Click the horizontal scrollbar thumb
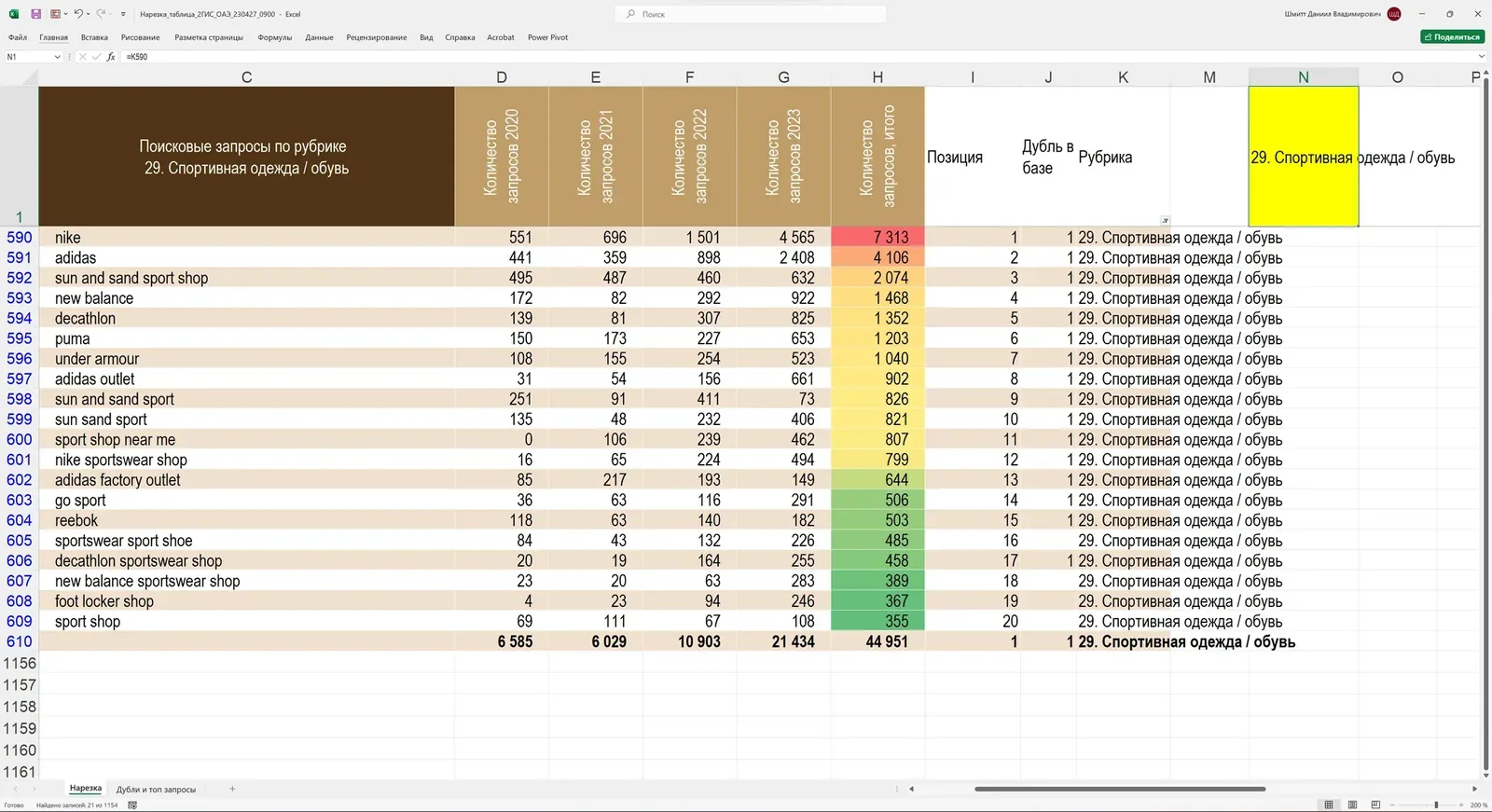The image size is (1492, 812). 1120,789
